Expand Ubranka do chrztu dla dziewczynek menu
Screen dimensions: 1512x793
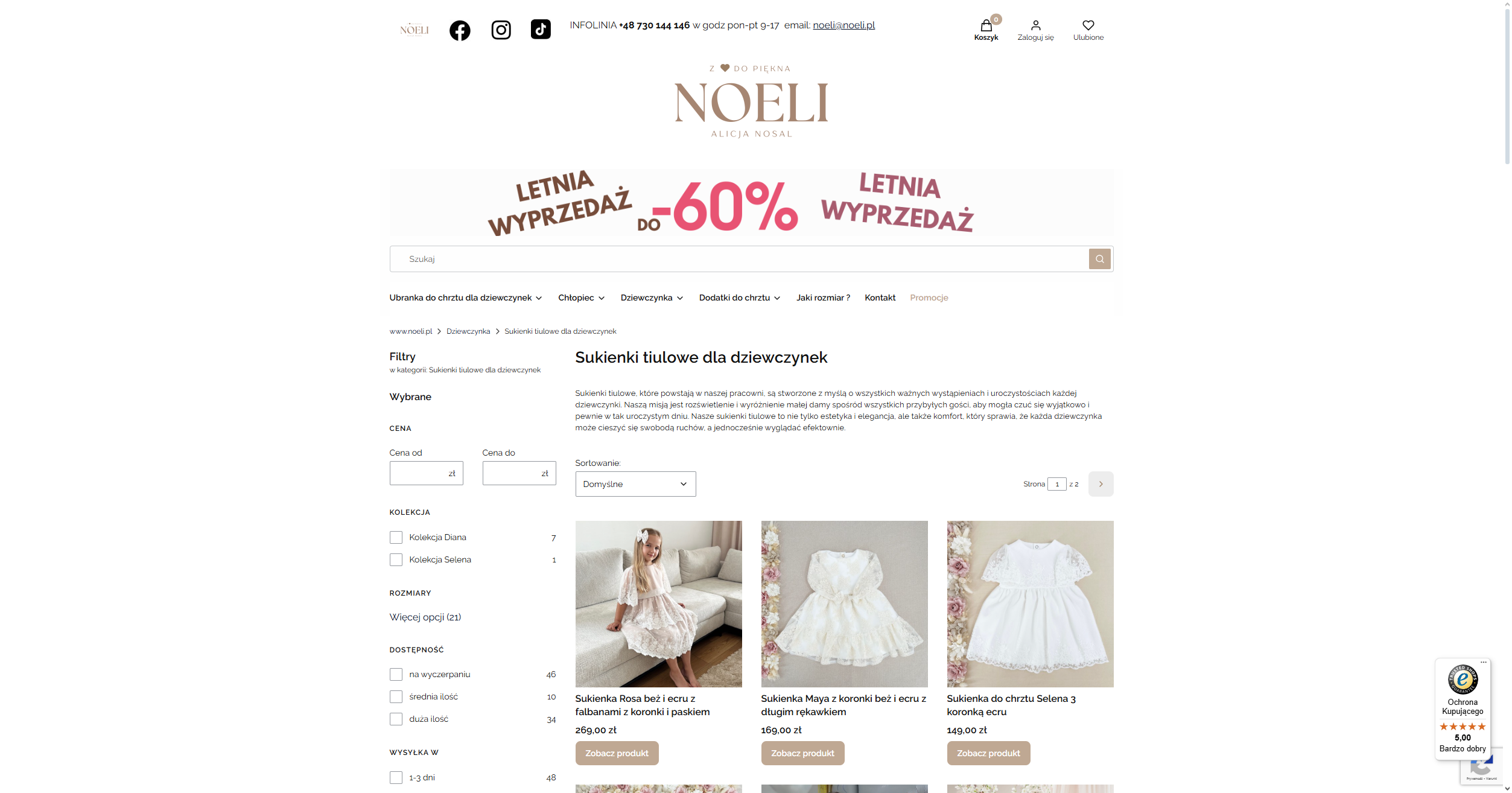pyautogui.click(x=466, y=298)
